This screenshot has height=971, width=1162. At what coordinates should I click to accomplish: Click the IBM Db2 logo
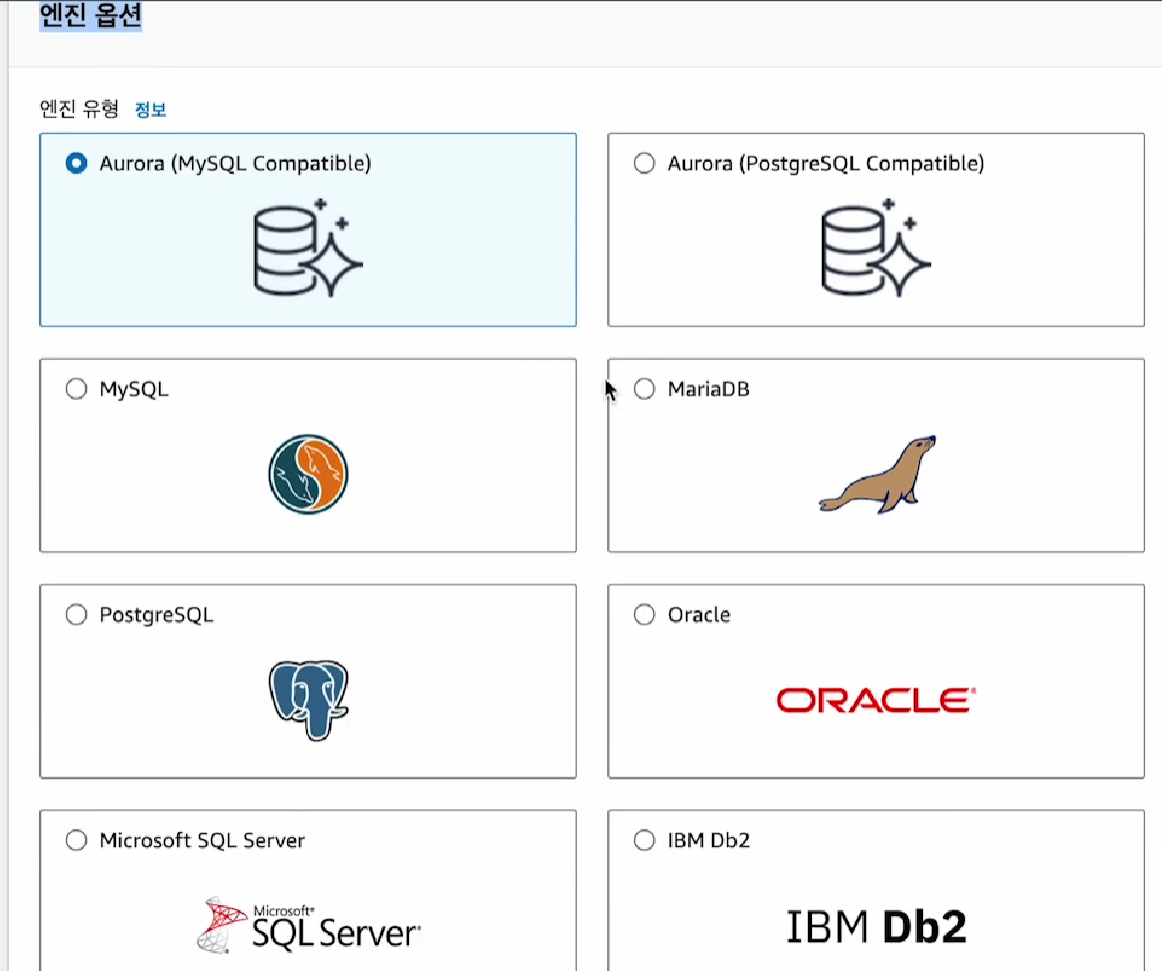[x=876, y=927]
